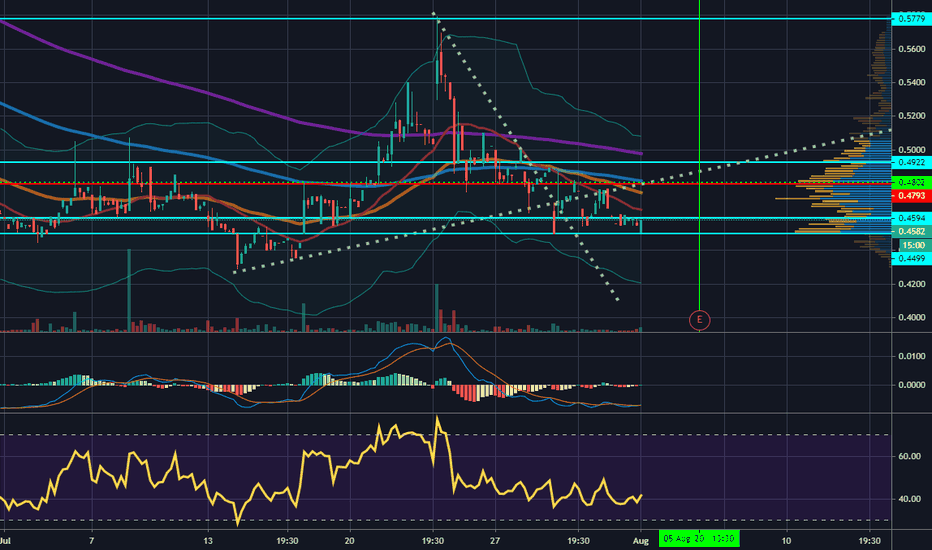Select the red 0.4793 price label
This screenshot has height=550, width=932.
911,196
